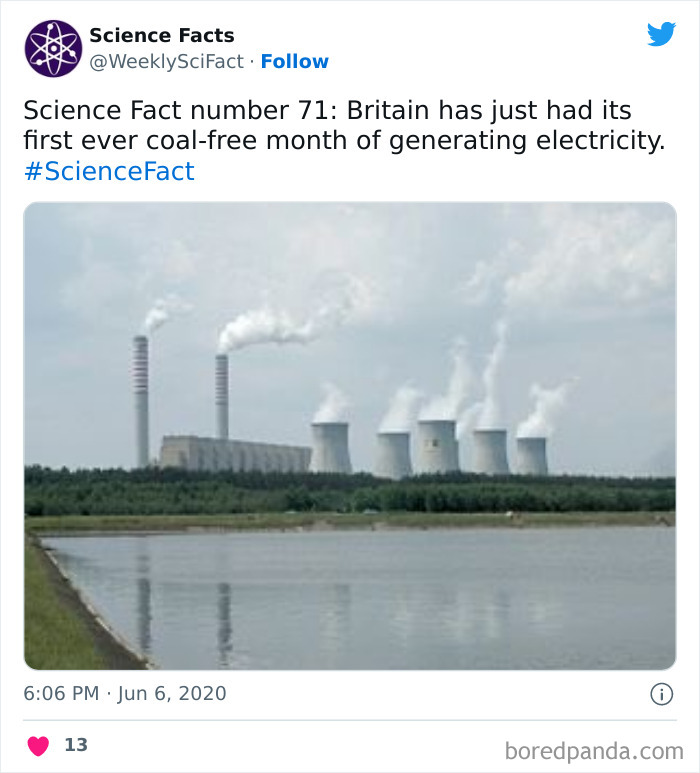700x773 pixels.
Task: Like the tweet with the heart icon
Action: tap(38, 745)
